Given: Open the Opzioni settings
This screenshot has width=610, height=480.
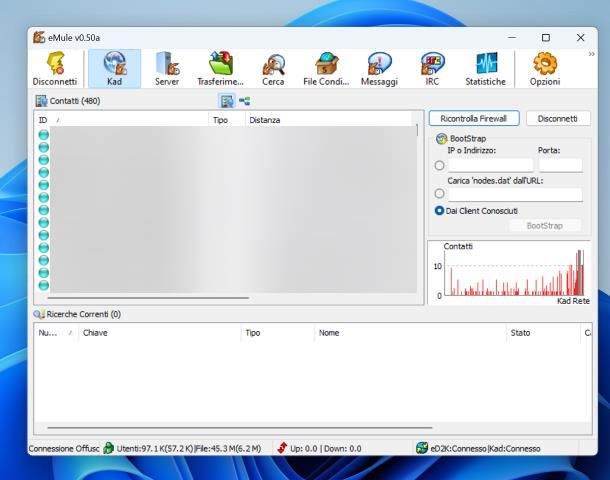Looking at the screenshot, I should (x=545, y=68).
